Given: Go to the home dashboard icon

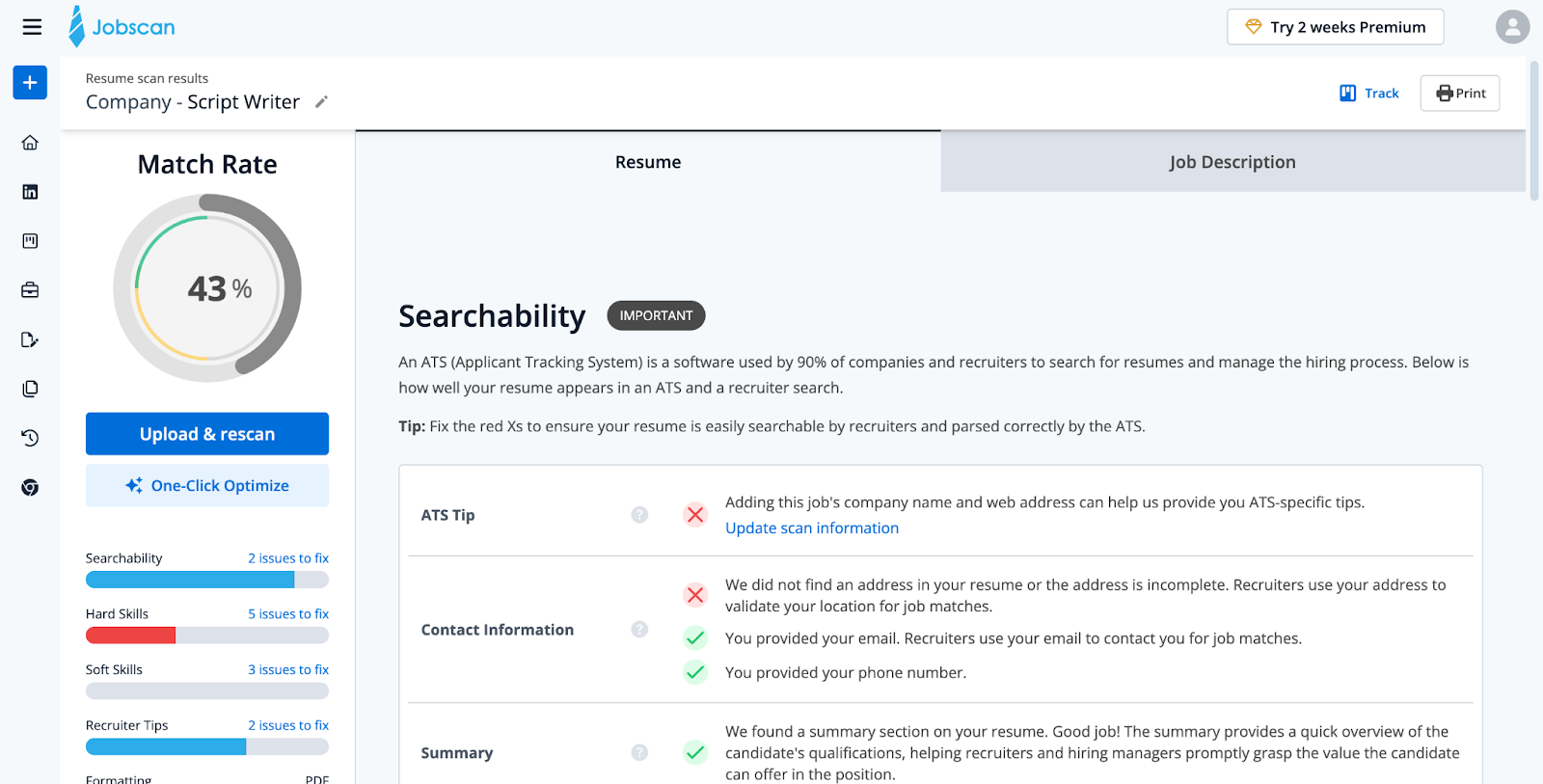Looking at the screenshot, I should (x=30, y=143).
